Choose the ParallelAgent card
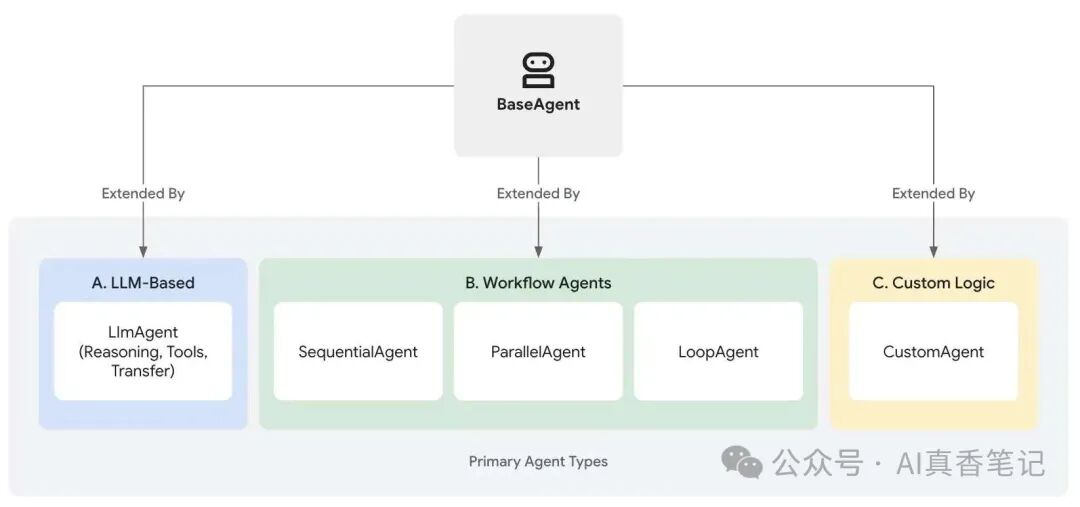 click(x=538, y=351)
